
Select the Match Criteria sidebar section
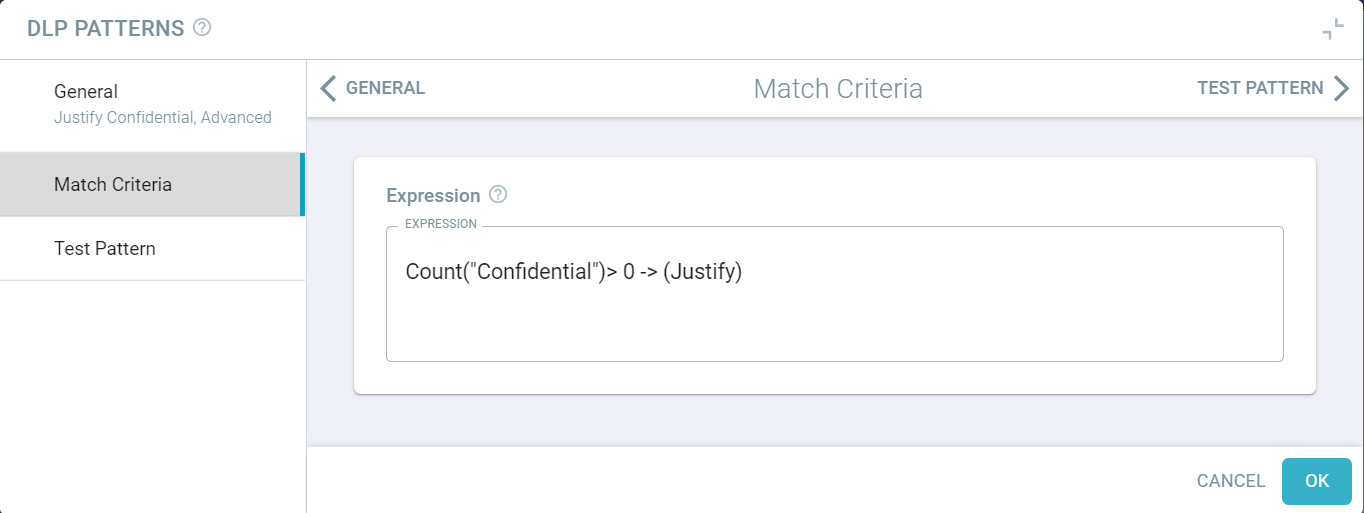pos(152,184)
